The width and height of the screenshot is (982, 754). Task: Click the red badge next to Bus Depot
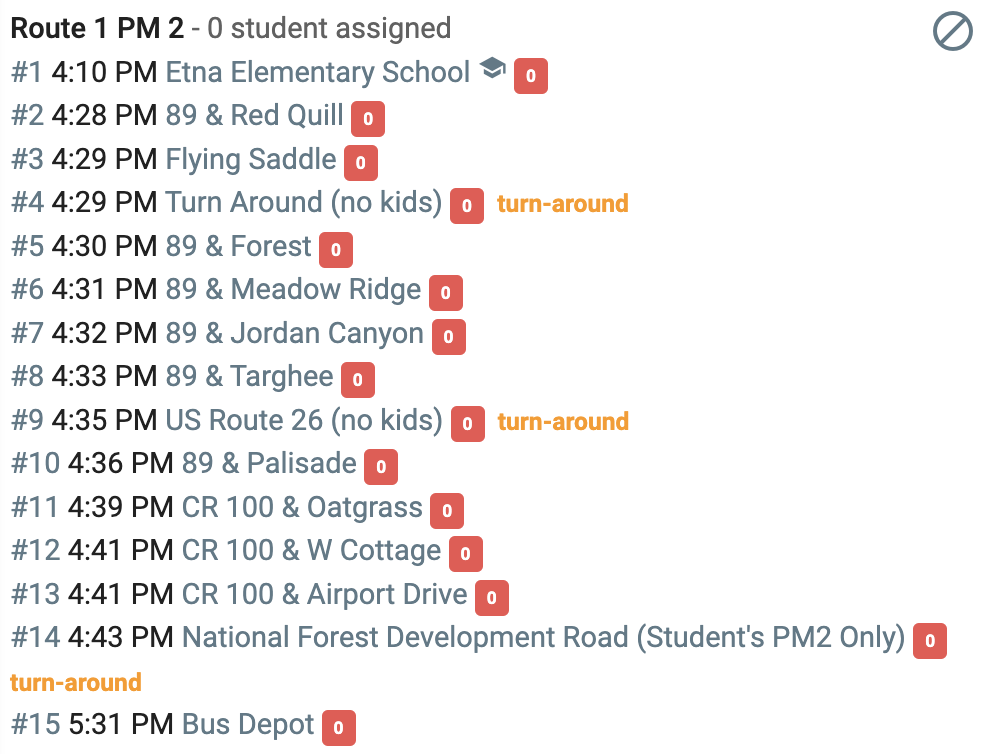pyautogui.click(x=339, y=728)
